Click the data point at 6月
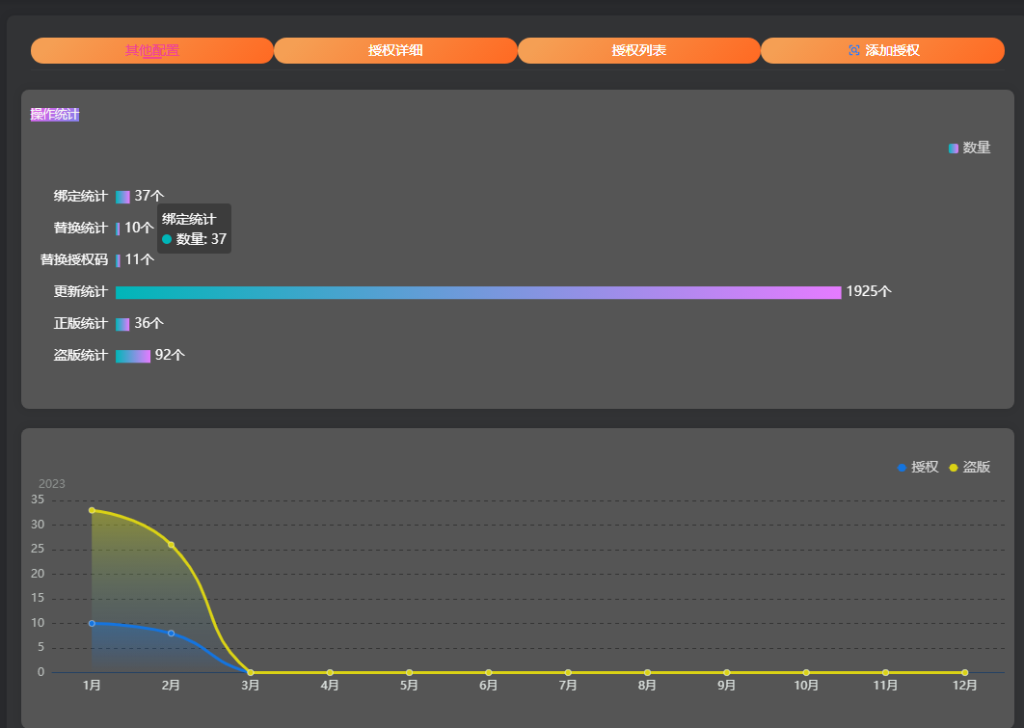This screenshot has height=728, width=1024. 488,672
